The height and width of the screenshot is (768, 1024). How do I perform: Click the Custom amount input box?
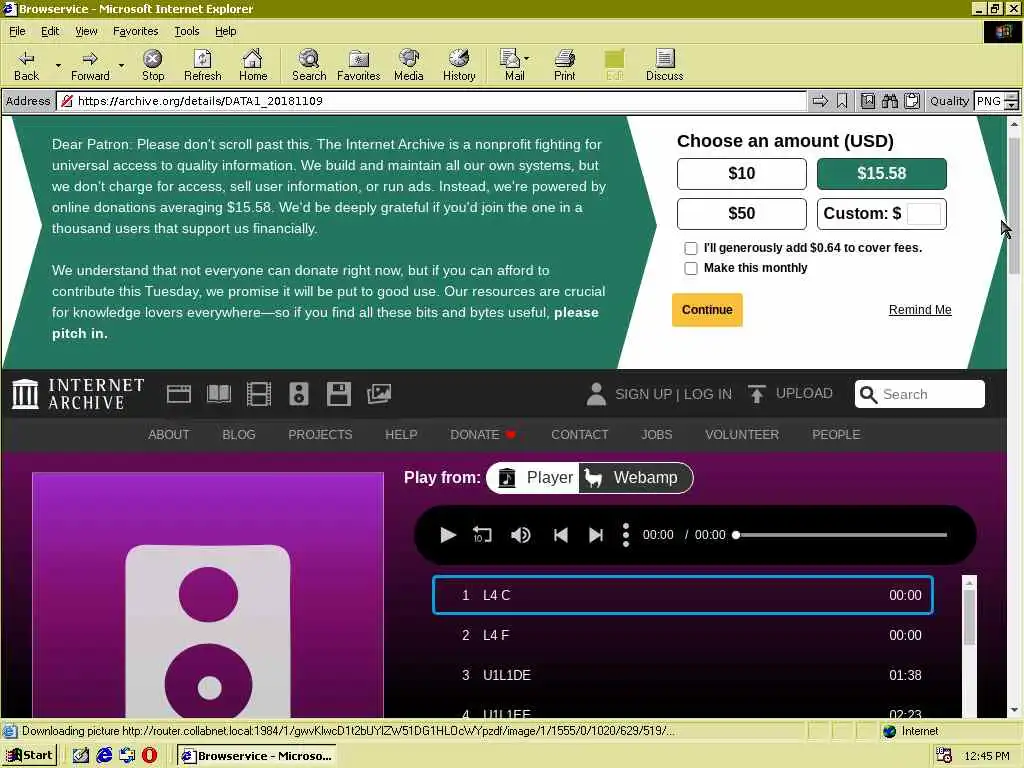[x=923, y=214]
